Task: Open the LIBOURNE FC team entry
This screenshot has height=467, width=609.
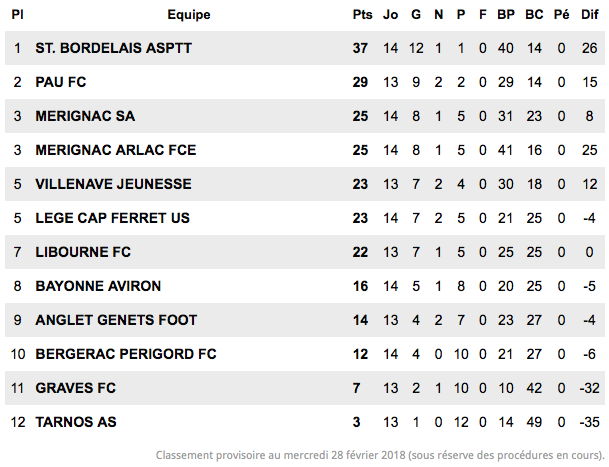Action: (x=83, y=252)
